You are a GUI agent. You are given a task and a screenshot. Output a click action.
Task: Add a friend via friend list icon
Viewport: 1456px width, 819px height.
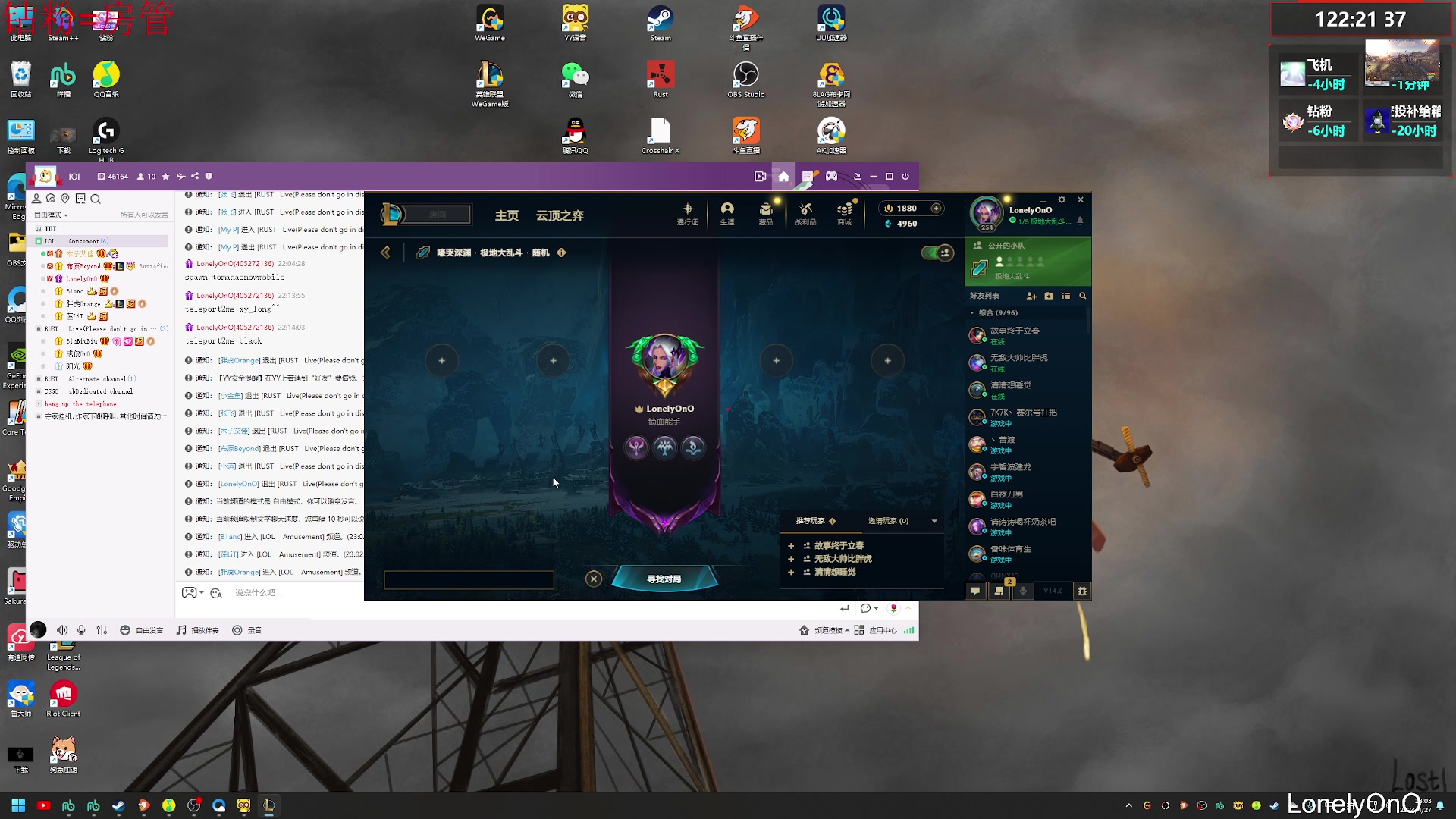tap(1031, 296)
